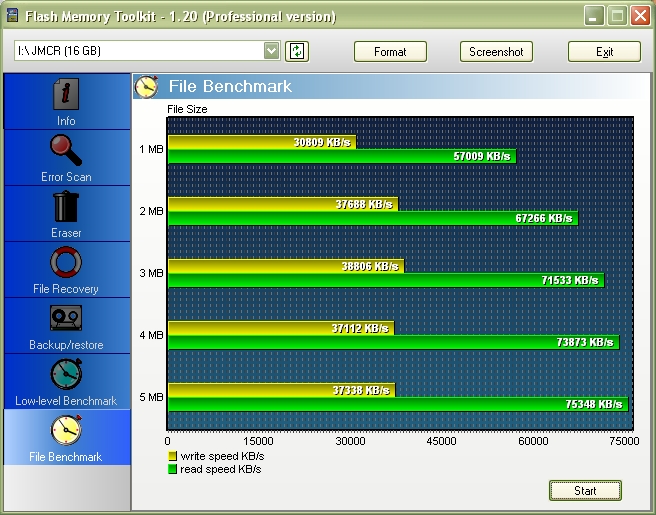
Task: Click the application icon in title bar
Action: tap(12, 16)
